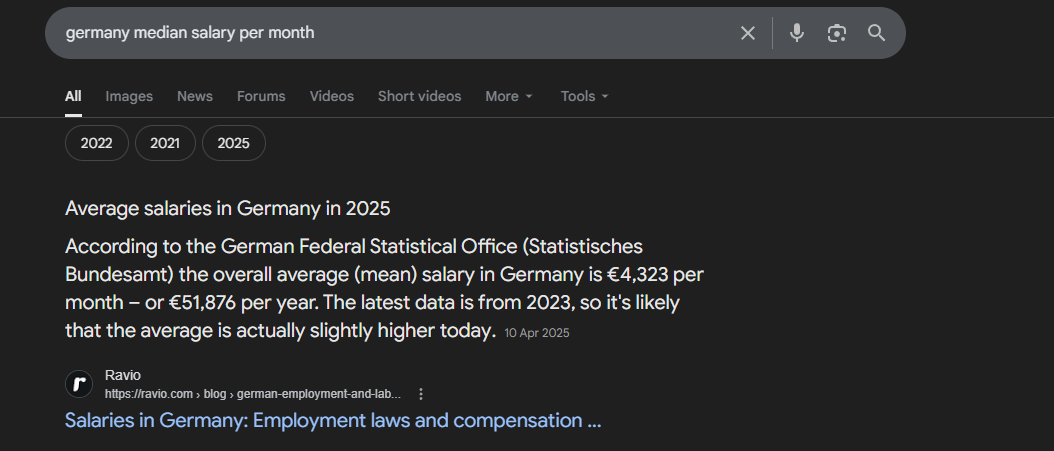Open search by image camera icon

(837, 33)
